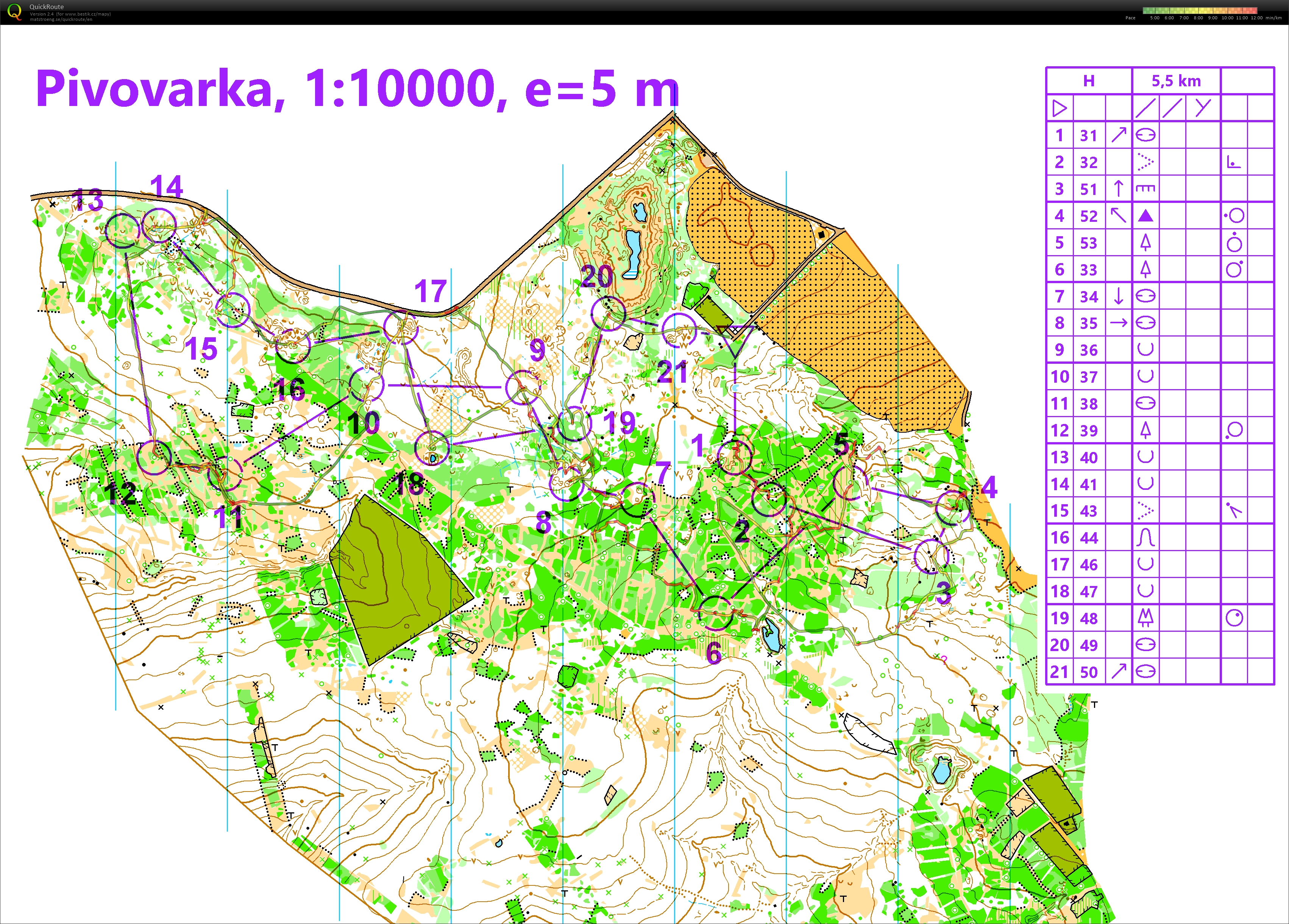Image resolution: width=1289 pixels, height=924 pixels.
Task: Click the knoll symbol in control 1 row
Action: tap(1145, 135)
